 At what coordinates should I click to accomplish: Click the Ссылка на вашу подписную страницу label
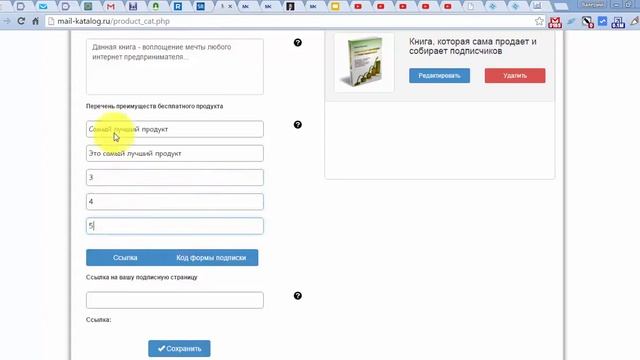click(x=142, y=277)
